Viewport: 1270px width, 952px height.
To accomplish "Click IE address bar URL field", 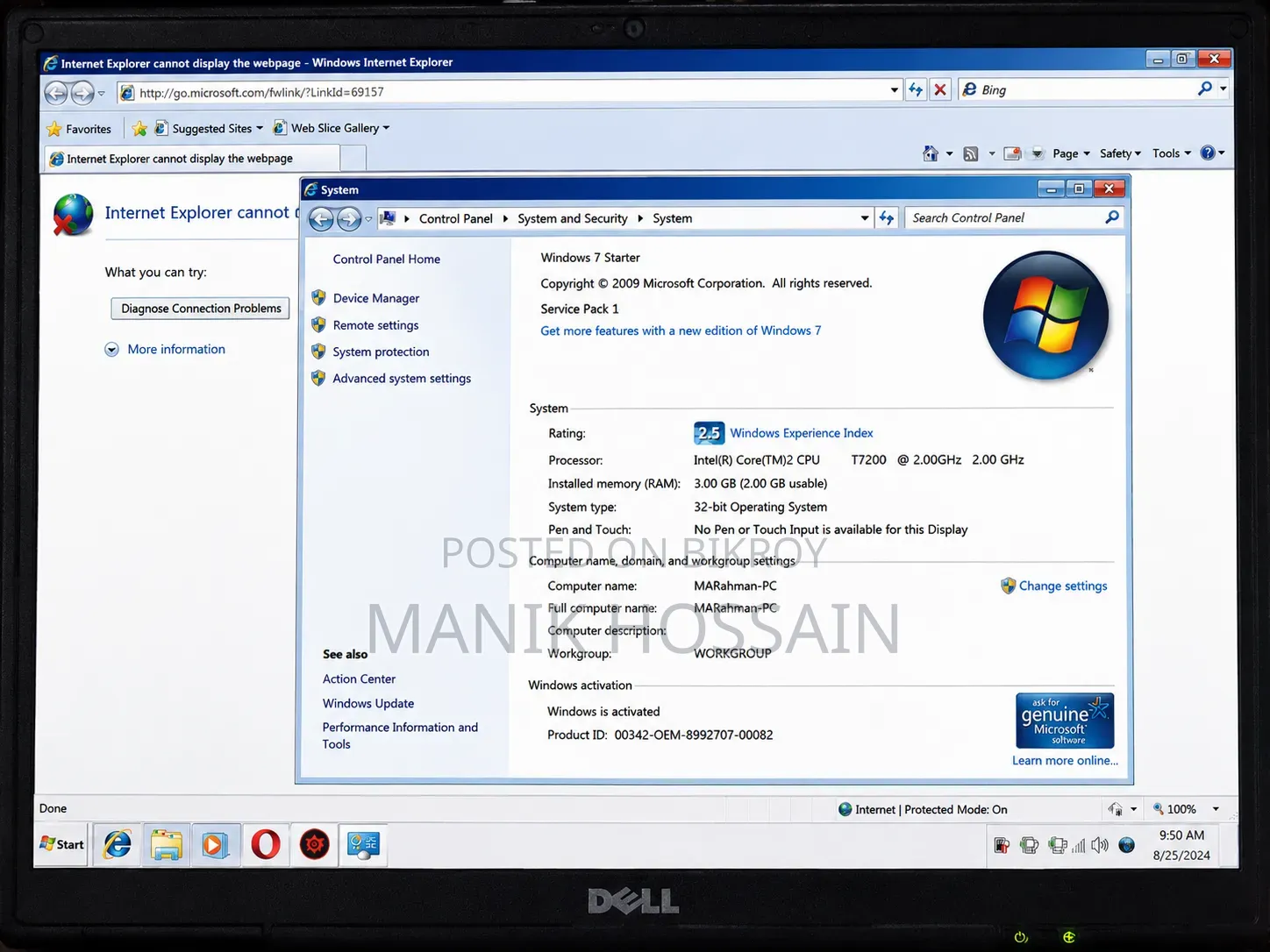I will (x=509, y=92).
